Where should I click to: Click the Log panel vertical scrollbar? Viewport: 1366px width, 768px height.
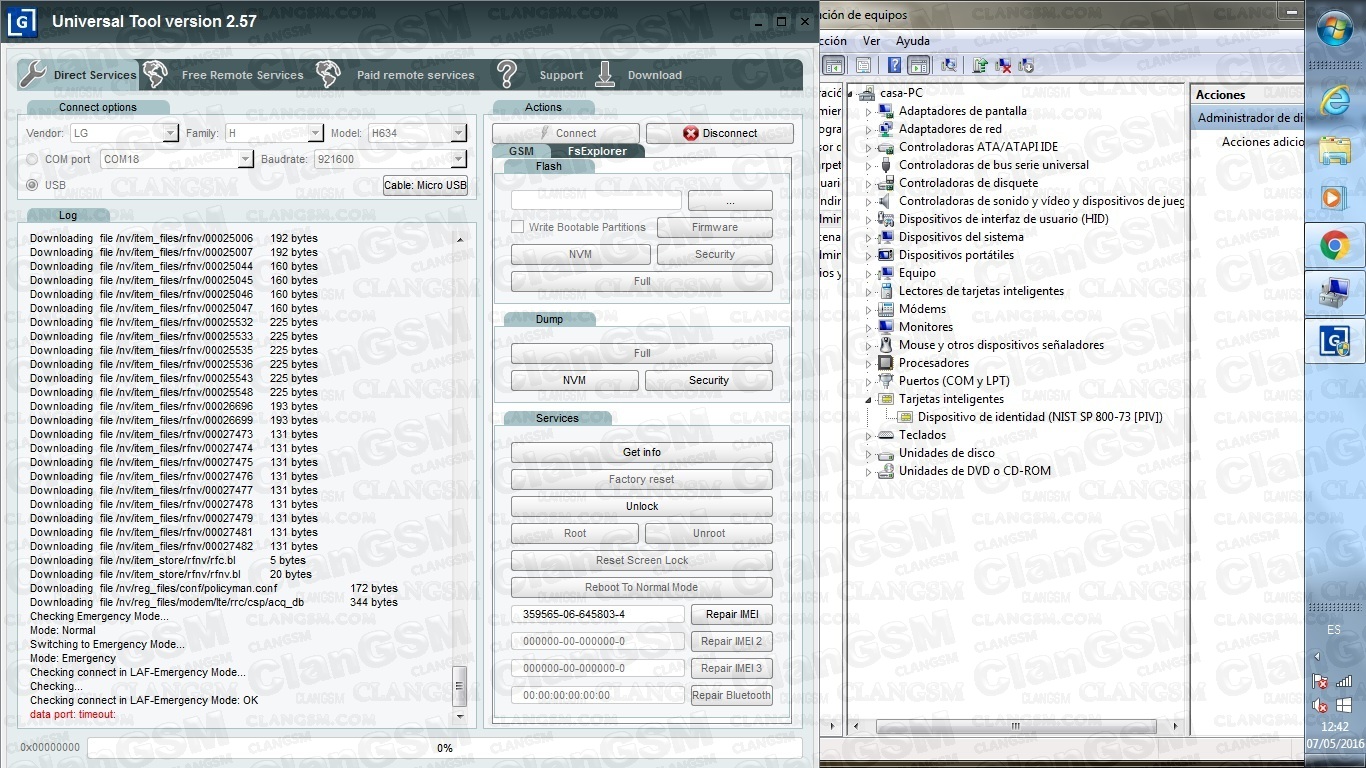click(460, 477)
